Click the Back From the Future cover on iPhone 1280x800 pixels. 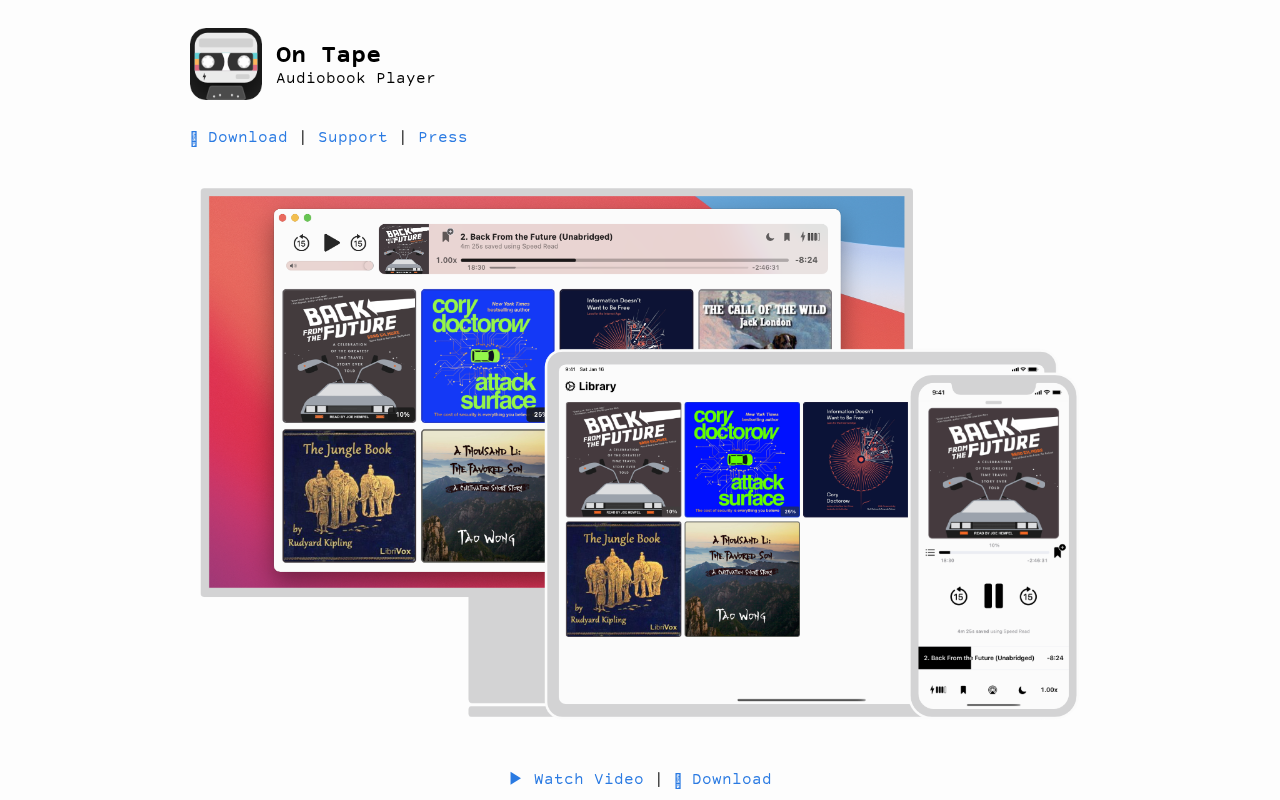pos(993,473)
